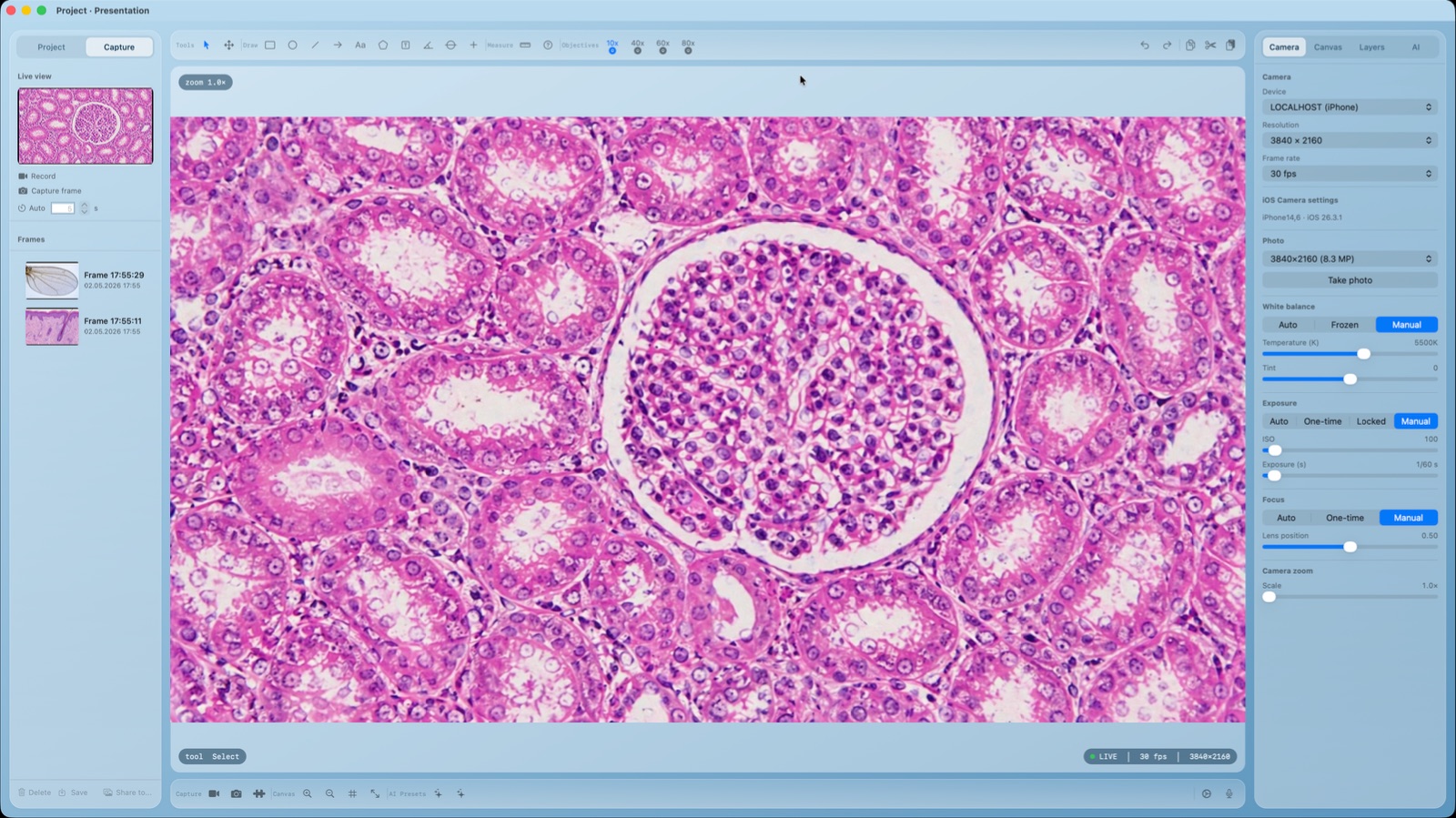Pick the ellipse draw tool
Screen dimensions: 1456x818
(292, 45)
